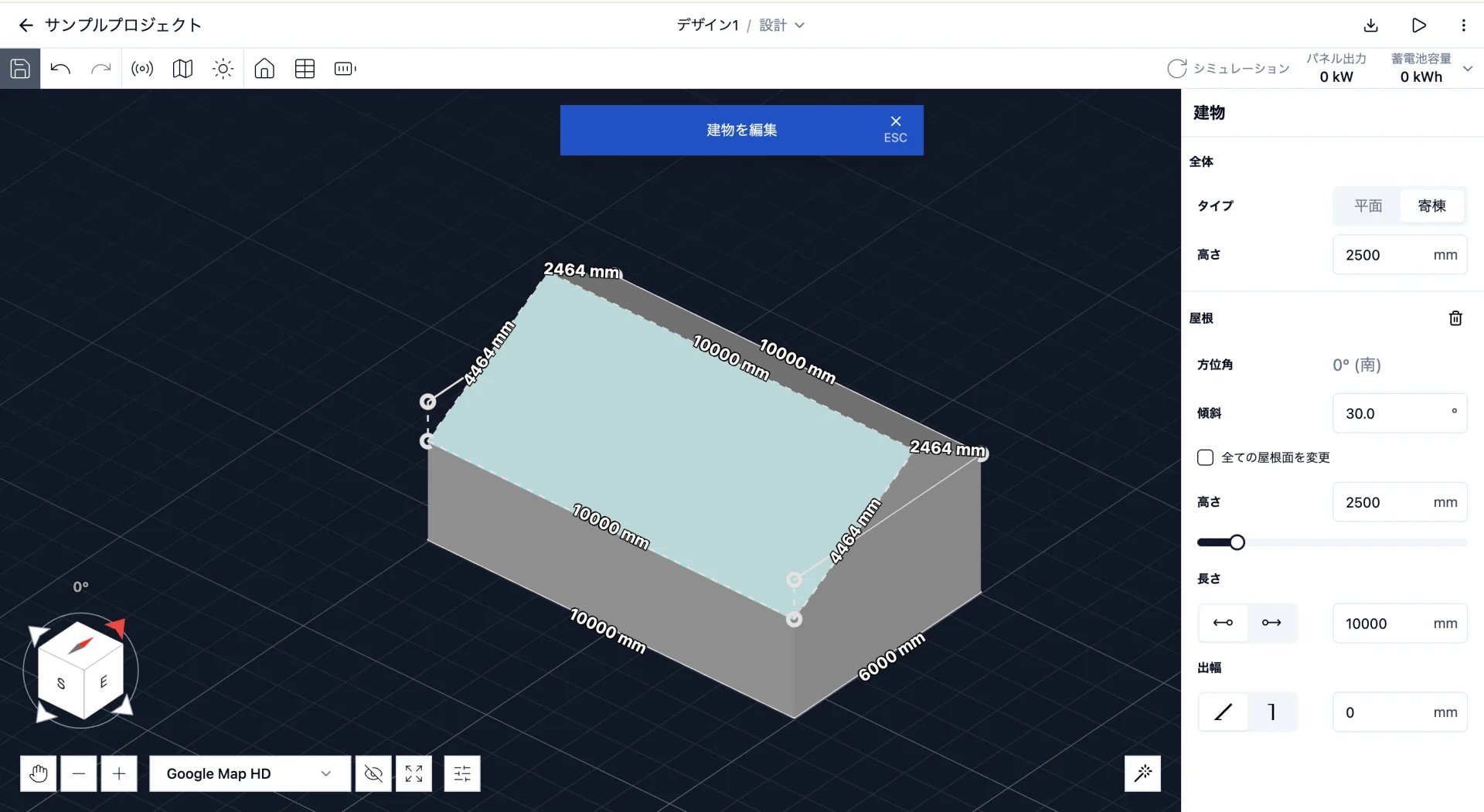Zoom in with the plus button
This screenshot has height=812, width=1484.
point(119,773)
